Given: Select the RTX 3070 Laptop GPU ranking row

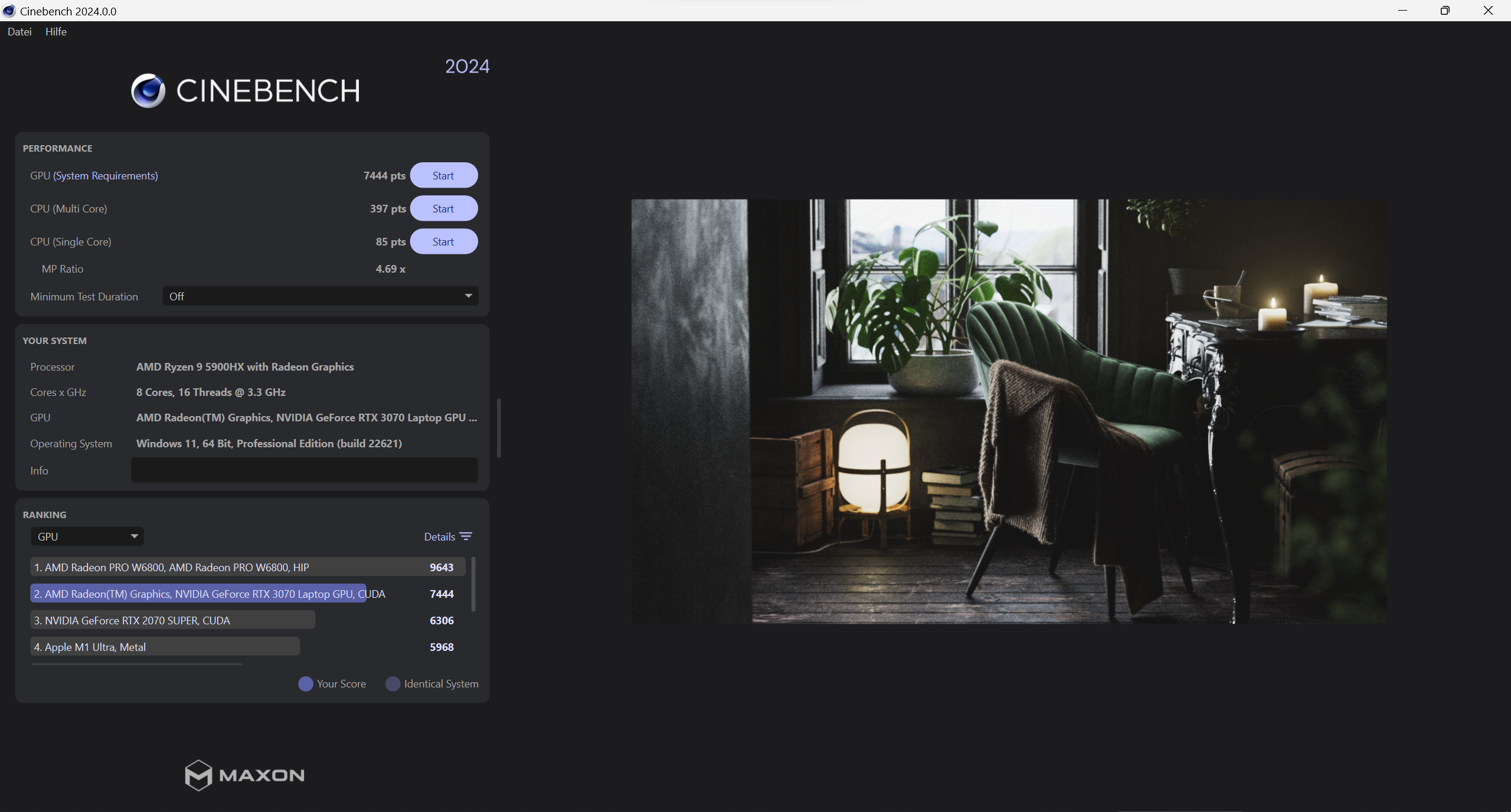Looking at the screenshot, I should pyautogui.click(x=248, y=594).
